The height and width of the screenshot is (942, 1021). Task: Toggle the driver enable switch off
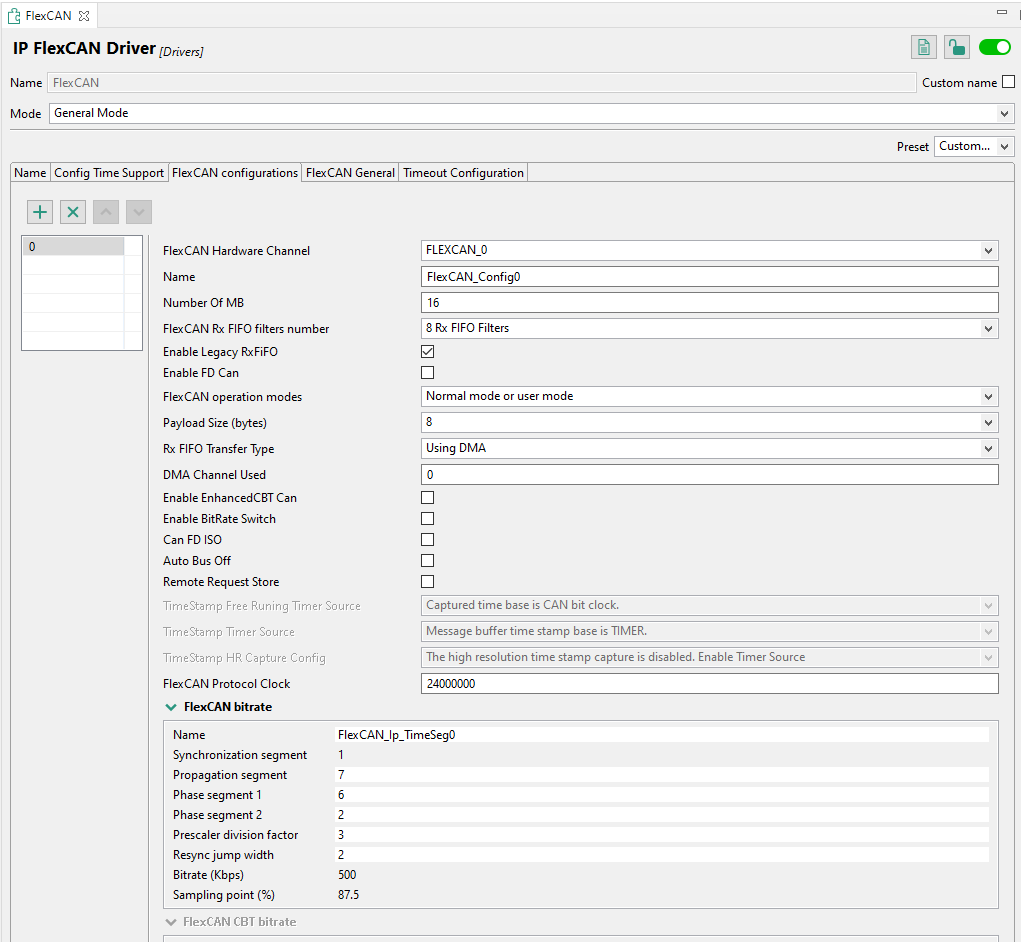(995, 47)
